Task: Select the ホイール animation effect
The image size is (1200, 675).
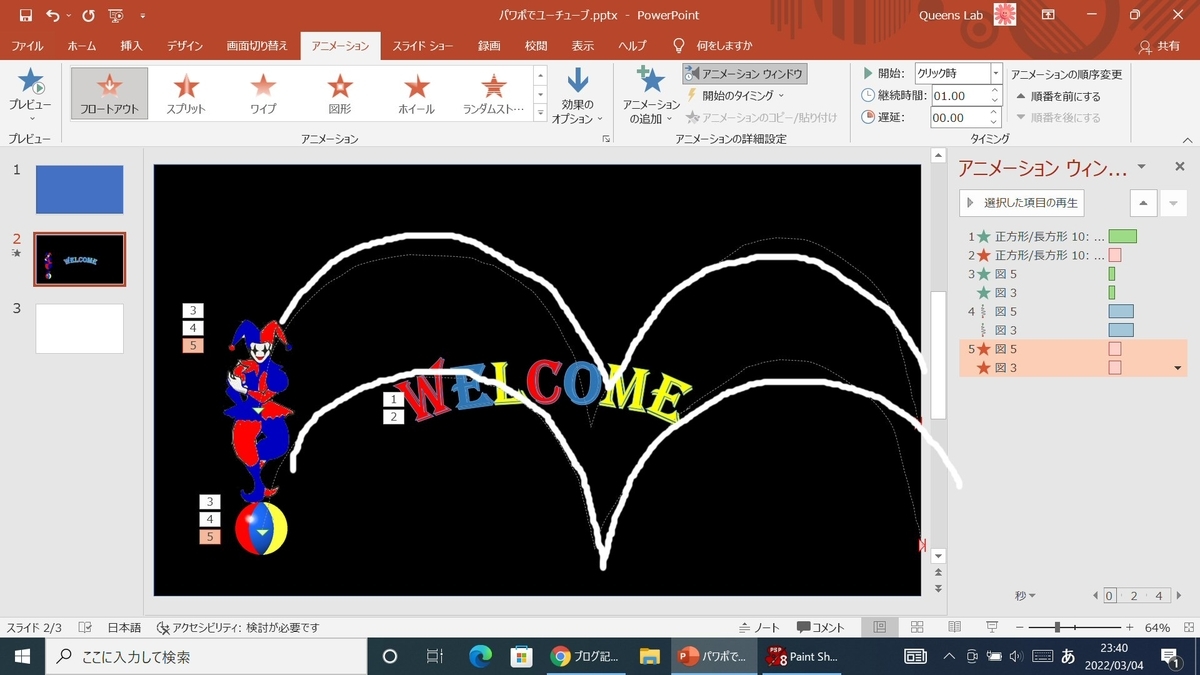Action: [x=416, y=93]
